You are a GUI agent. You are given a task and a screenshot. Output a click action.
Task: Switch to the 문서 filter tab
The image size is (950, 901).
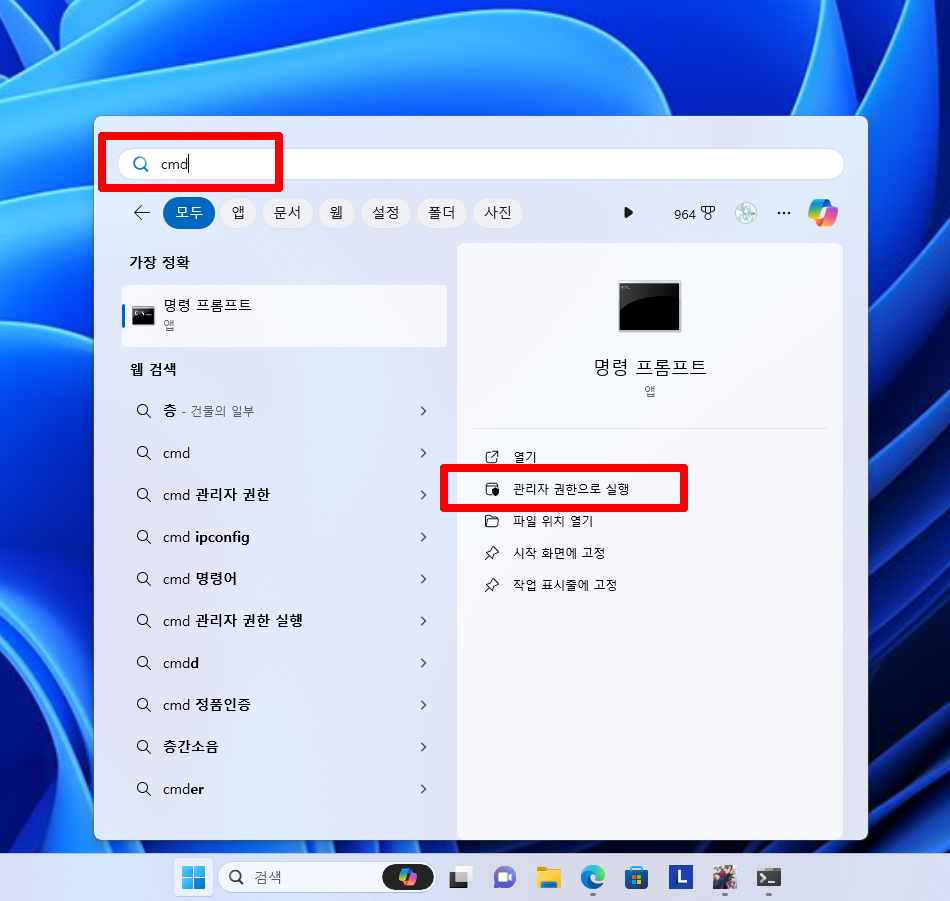pyautogui.click(x=287, y=213)
